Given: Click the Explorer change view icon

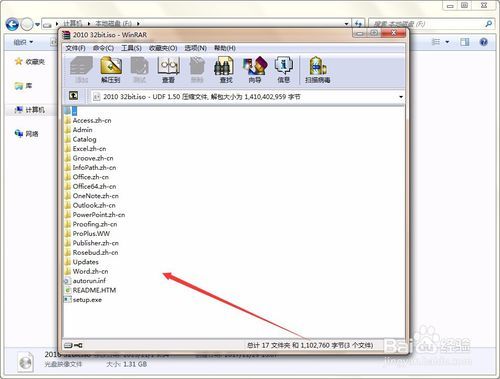Looking at the screenshot, I should [x=436, y=42].
